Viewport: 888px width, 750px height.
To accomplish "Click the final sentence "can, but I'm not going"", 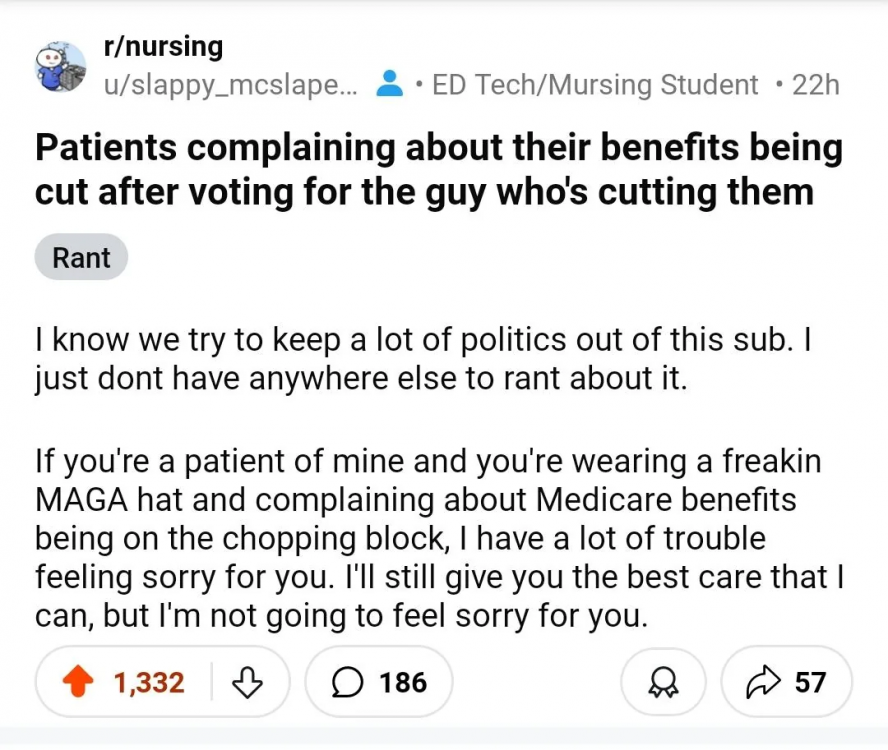I will 340,616.
